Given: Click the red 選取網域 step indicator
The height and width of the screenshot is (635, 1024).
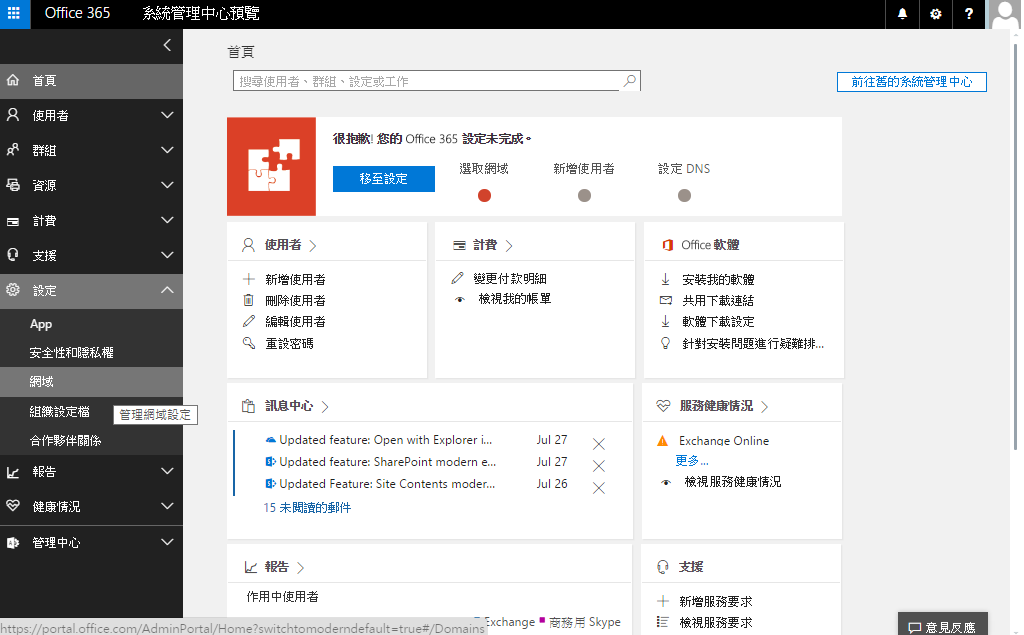Looking at the screenshot, I should pyautogui.click(x=484, y=195).
